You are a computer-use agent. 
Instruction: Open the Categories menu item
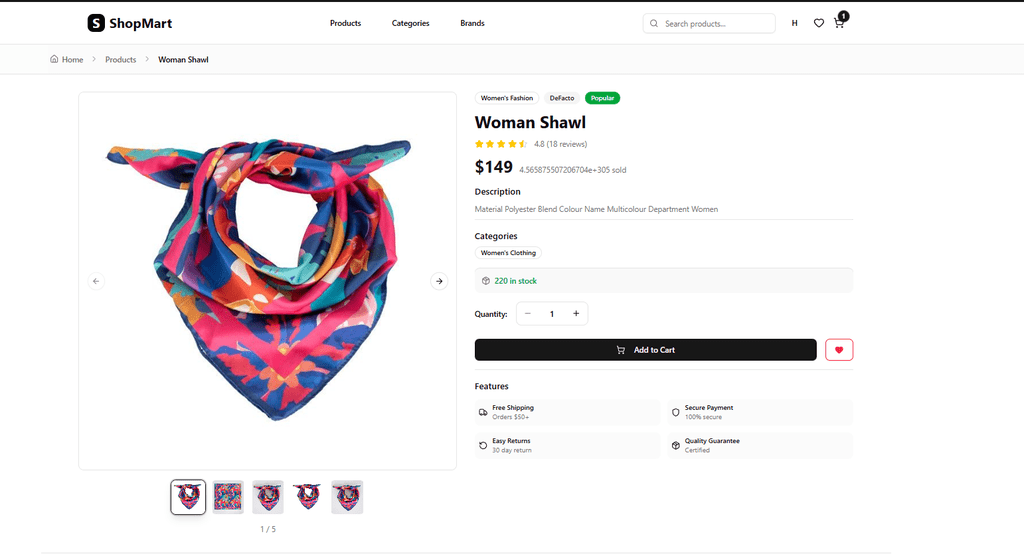pyautogui.click(x=410, y=23)
